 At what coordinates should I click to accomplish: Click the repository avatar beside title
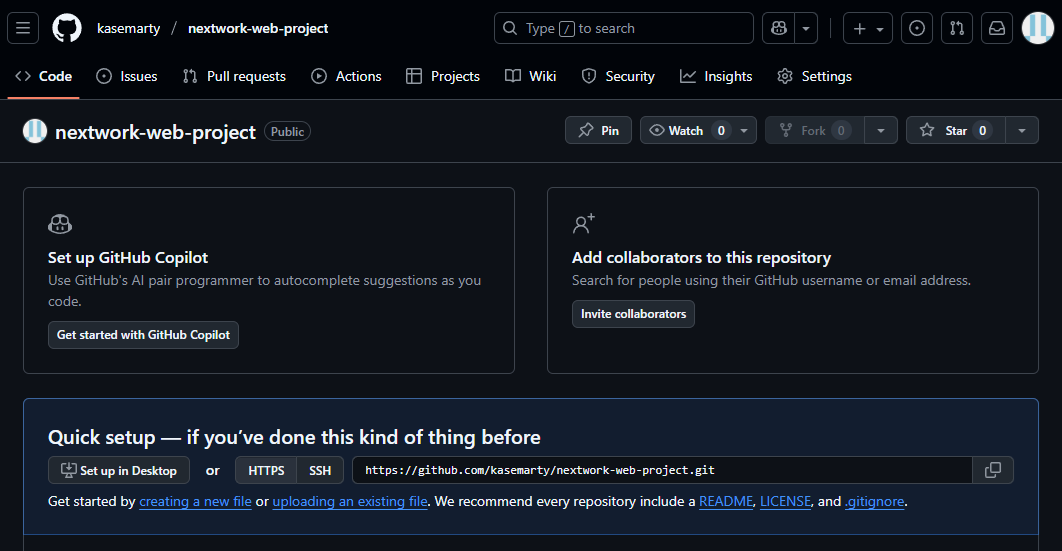[x=35, y=131]
